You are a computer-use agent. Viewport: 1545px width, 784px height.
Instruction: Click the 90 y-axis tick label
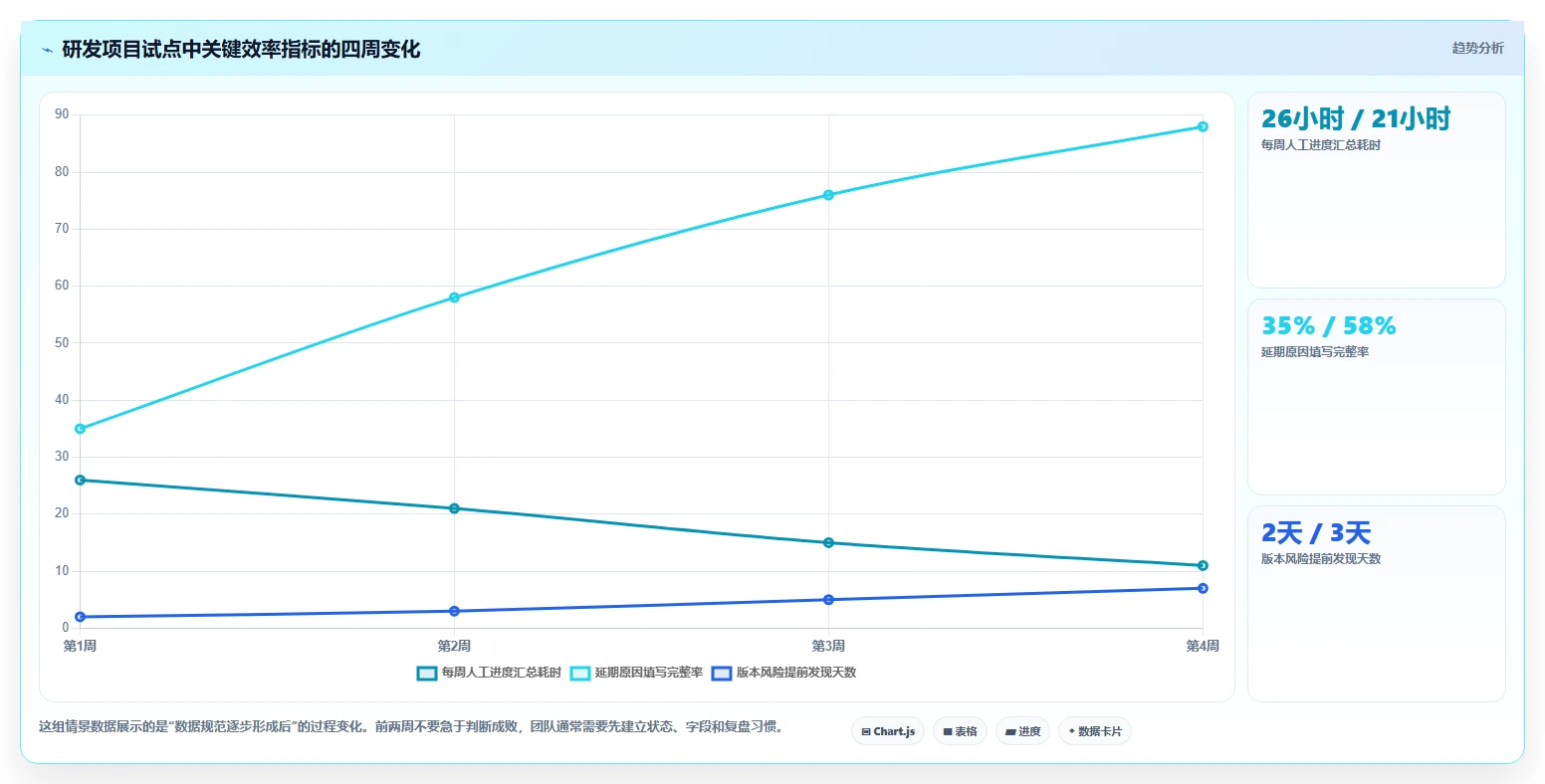coord(62,114)
